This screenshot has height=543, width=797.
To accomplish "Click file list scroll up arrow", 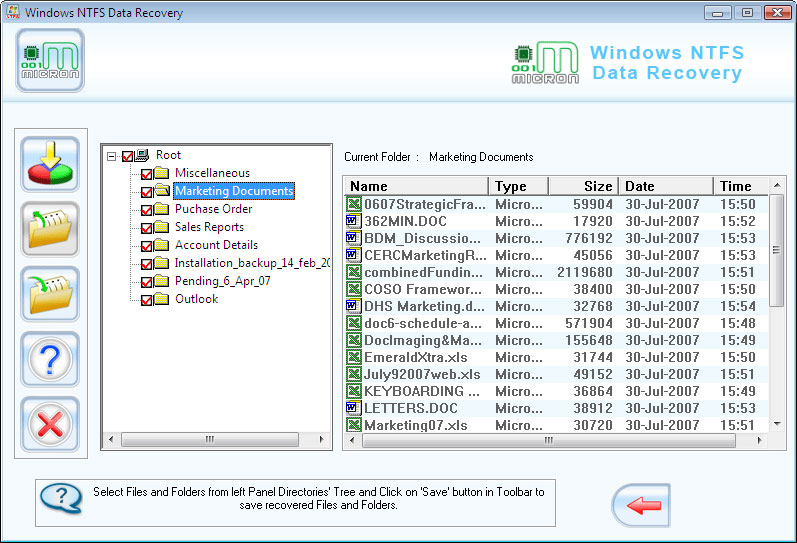I will pos(777,185).
